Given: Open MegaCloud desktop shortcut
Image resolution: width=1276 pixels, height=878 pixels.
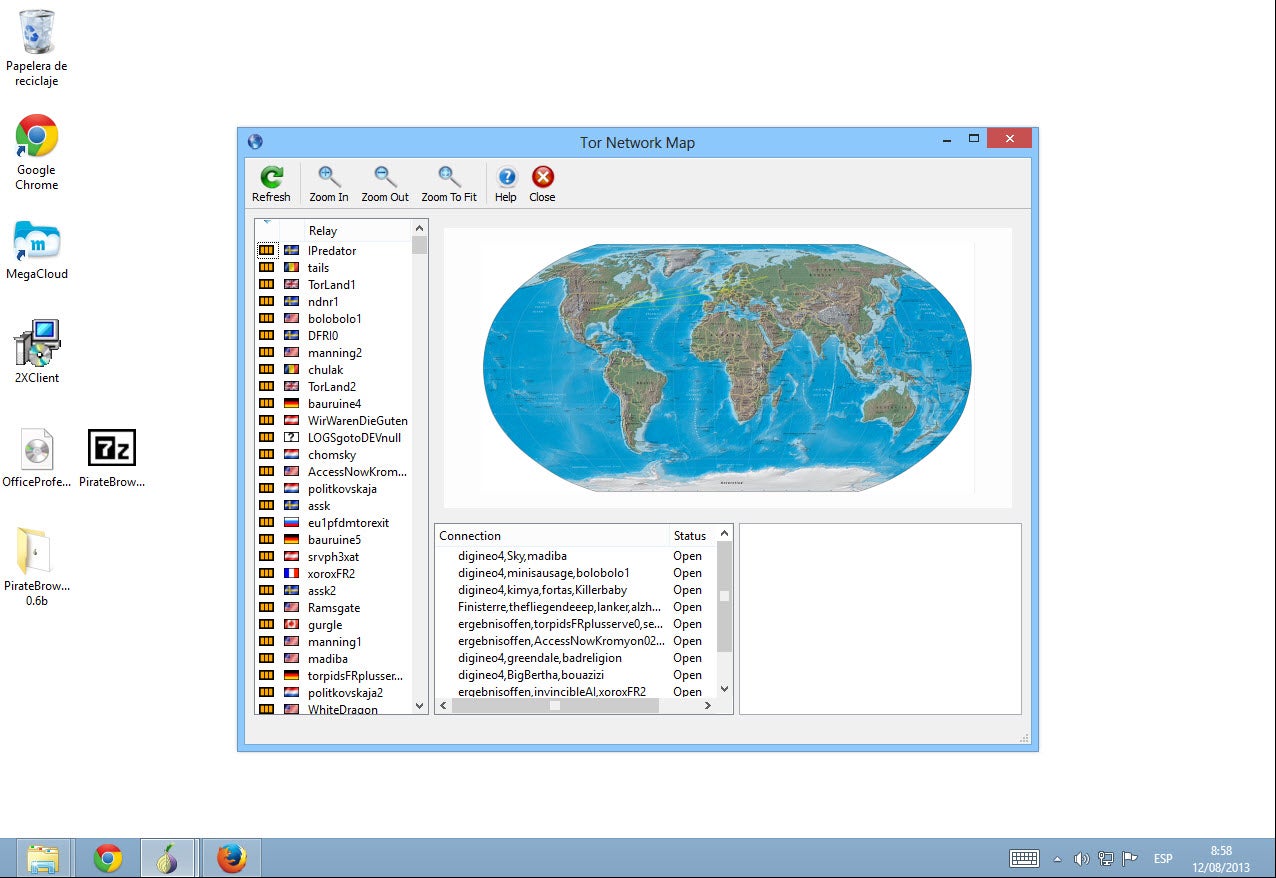Looking at the screenshot, I should (x=37, y=241).
